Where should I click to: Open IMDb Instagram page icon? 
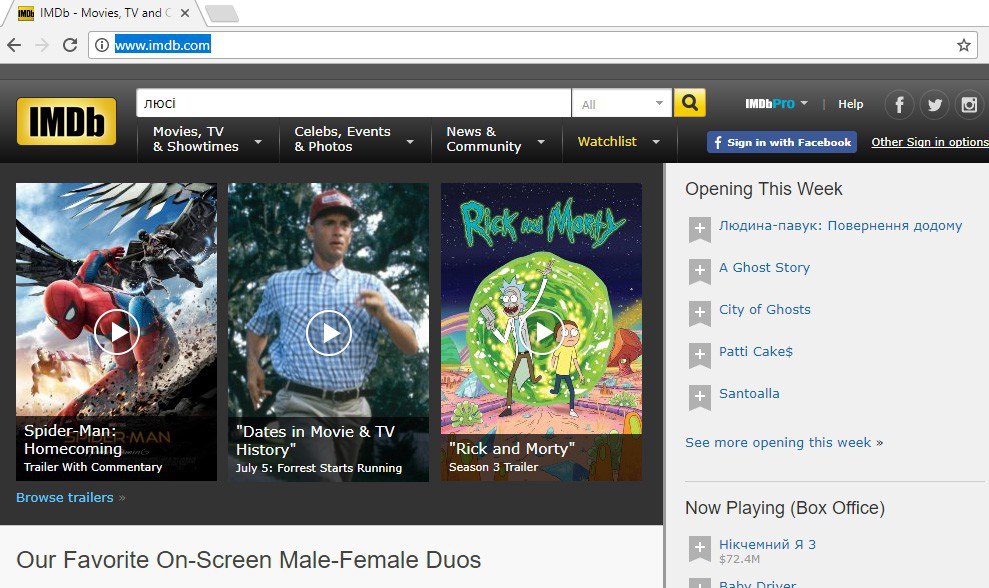969,104
